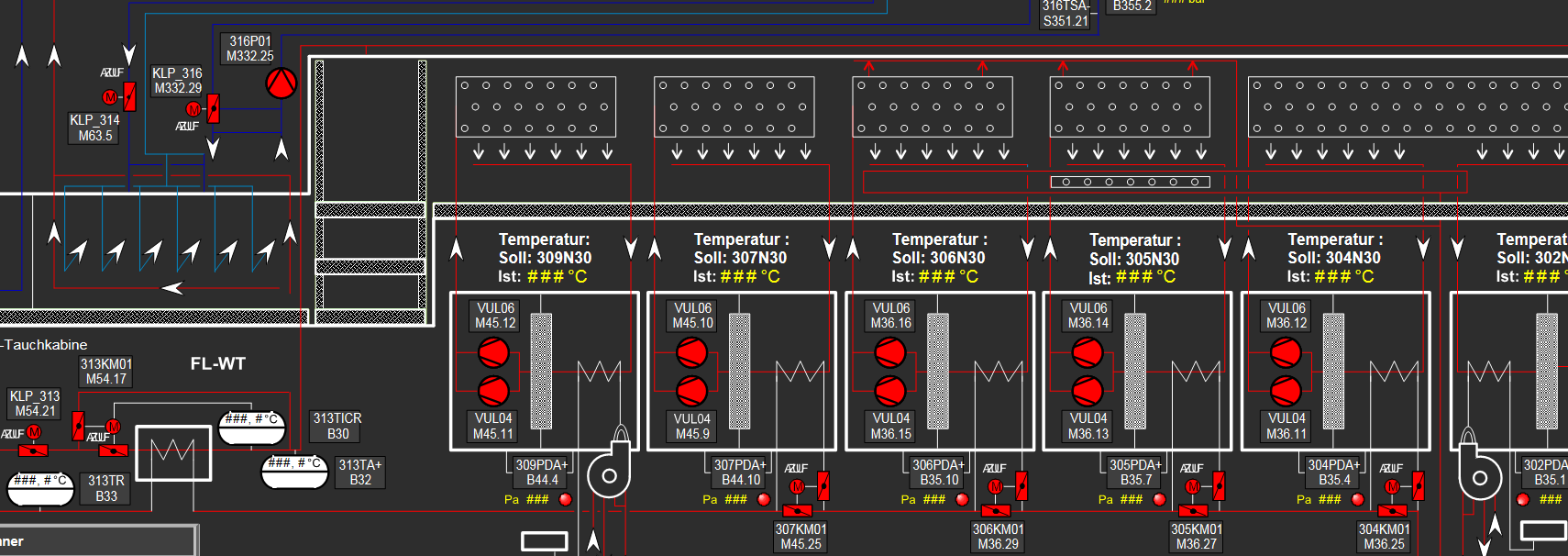The width and height of the screenshot is (1568, 556).
Task: Select the motor M circle beside KLP_314 valve
Action: [110, 97]
